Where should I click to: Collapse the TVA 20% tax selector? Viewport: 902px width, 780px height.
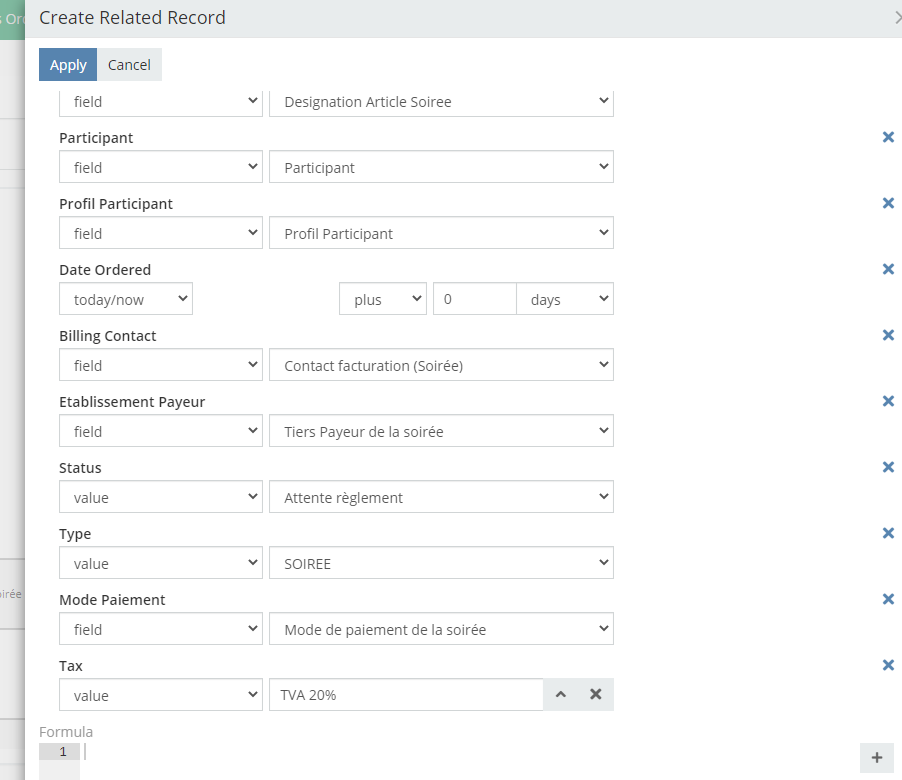click(x=561, y=695)
